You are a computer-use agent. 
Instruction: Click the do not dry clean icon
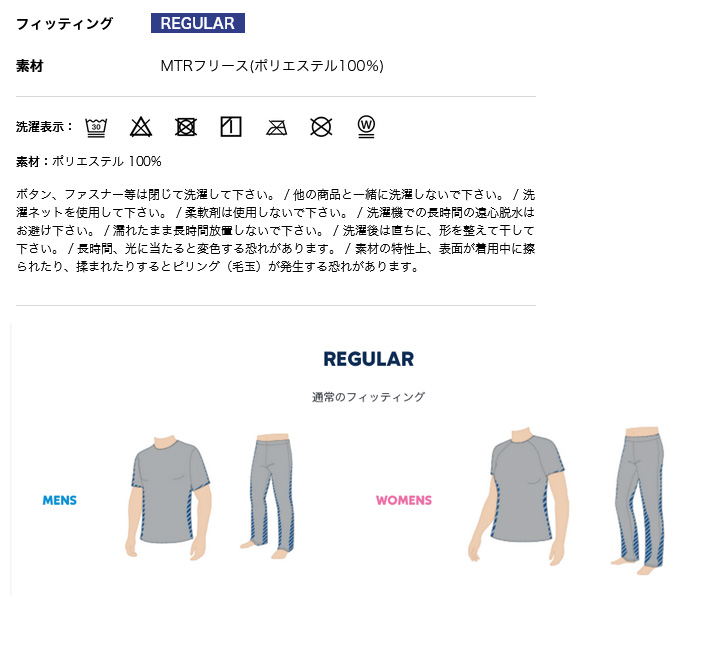coord(321,127)
